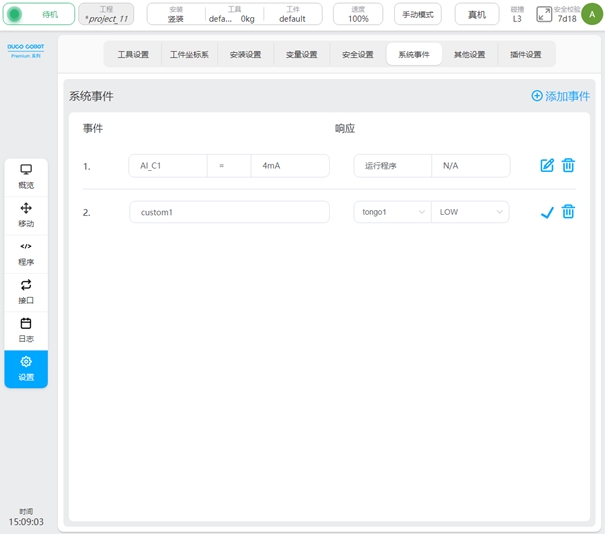Screen dimensions: 605x534
Task: Expand the tongo1 dropdown
Action: click(x=392, y=212)
